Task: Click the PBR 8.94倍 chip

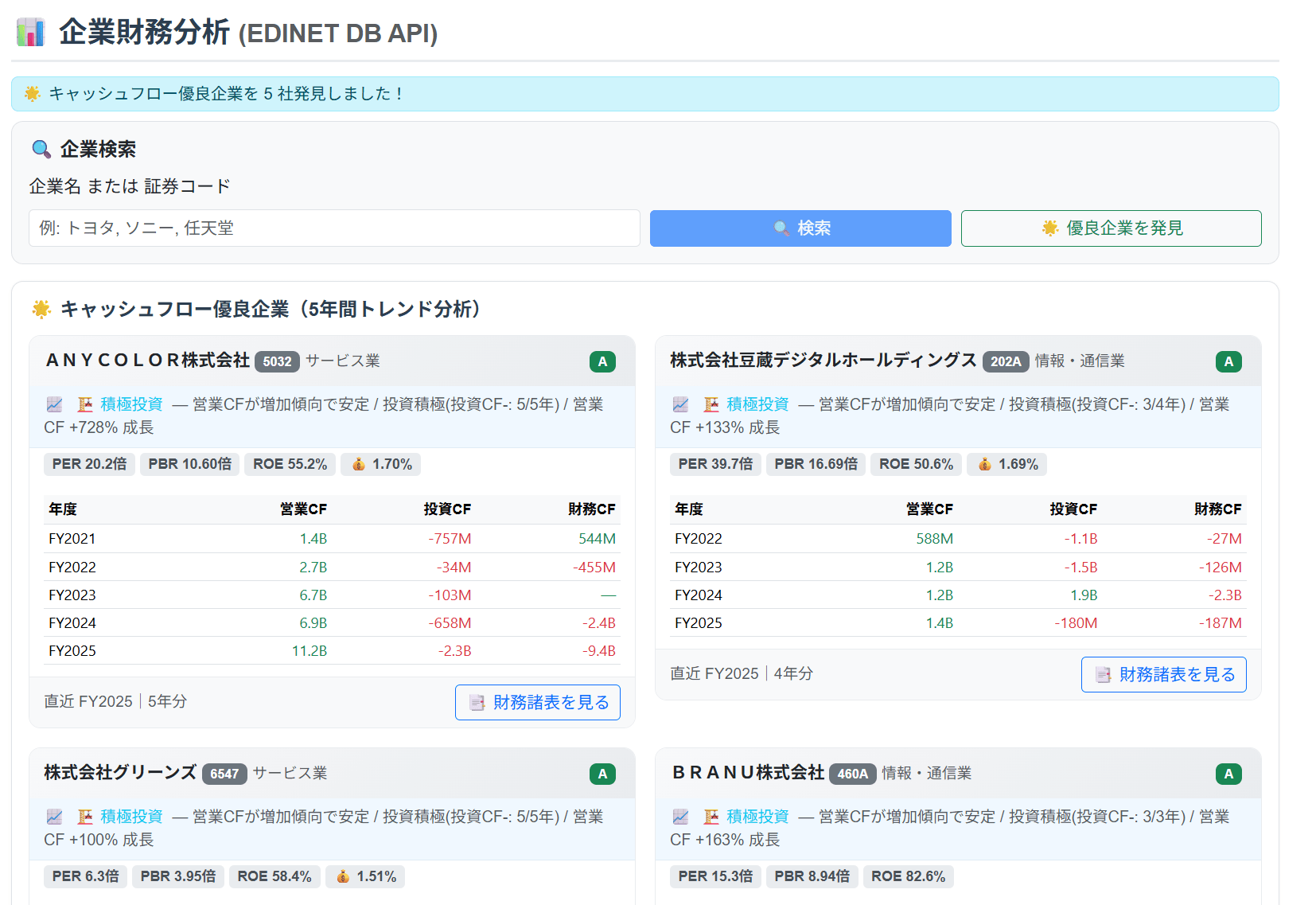Action: click(x=812, y=876)
